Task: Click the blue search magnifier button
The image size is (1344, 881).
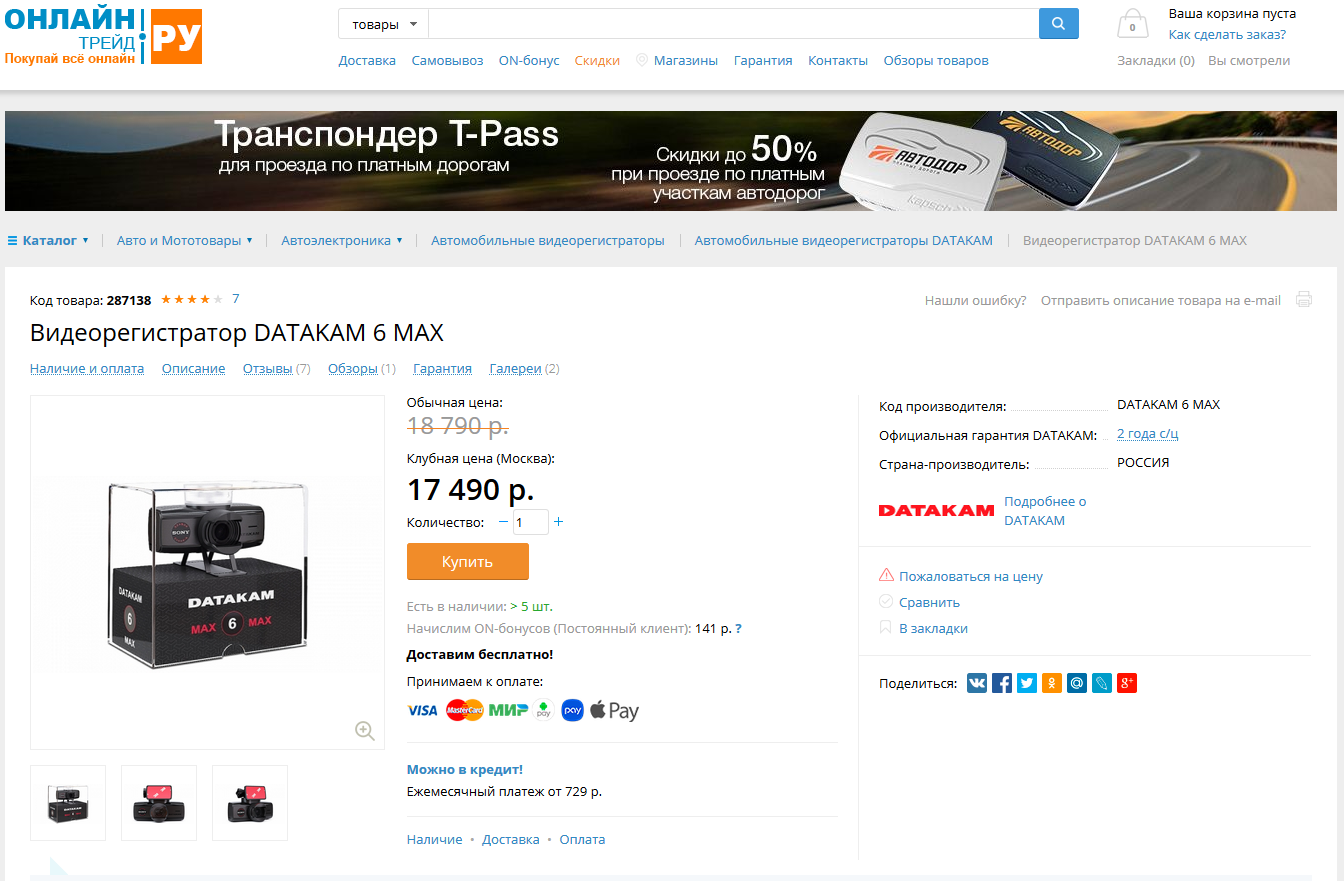Action: click(1059, 24)
